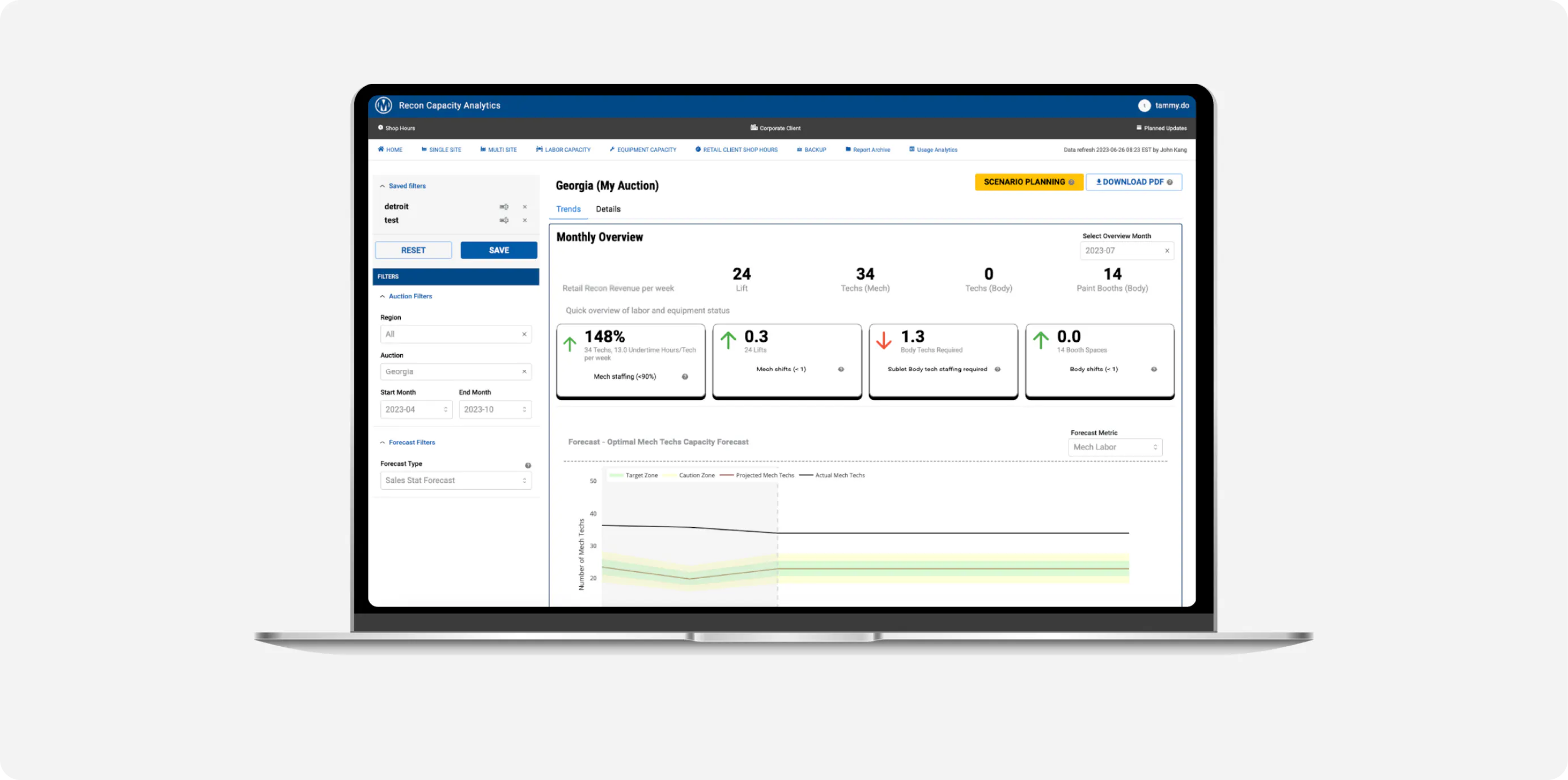Click help icon for Sublet Body tech staffing
The width and height of the screenshot is (1568, 780).
tap(997, 370)
